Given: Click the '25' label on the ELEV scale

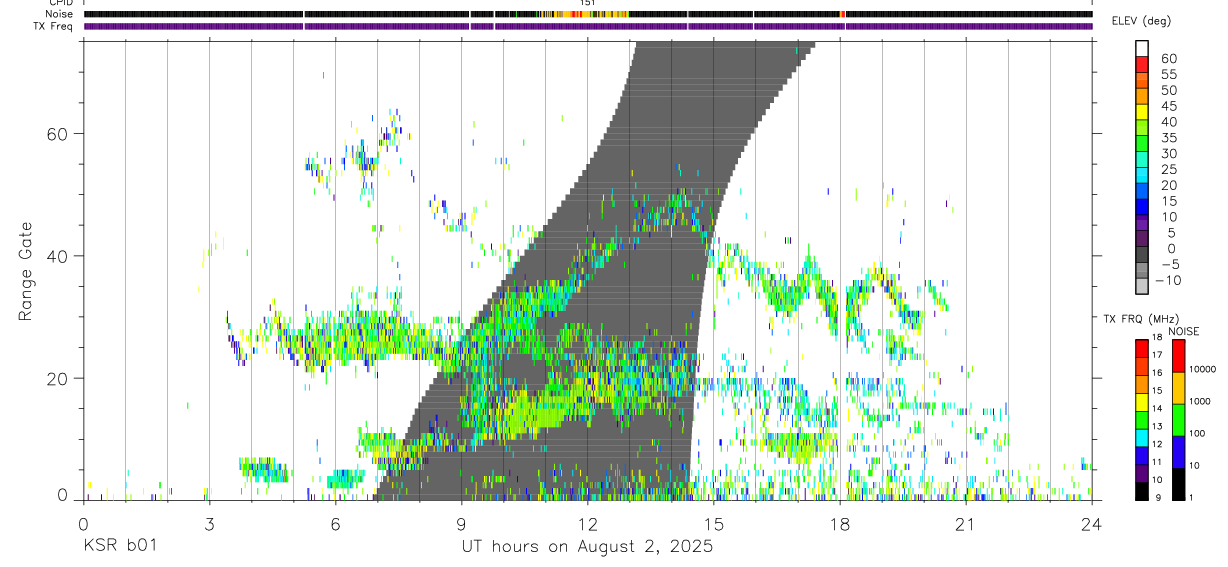Looking at the screenshot, I should click(x=1168, y=170).
